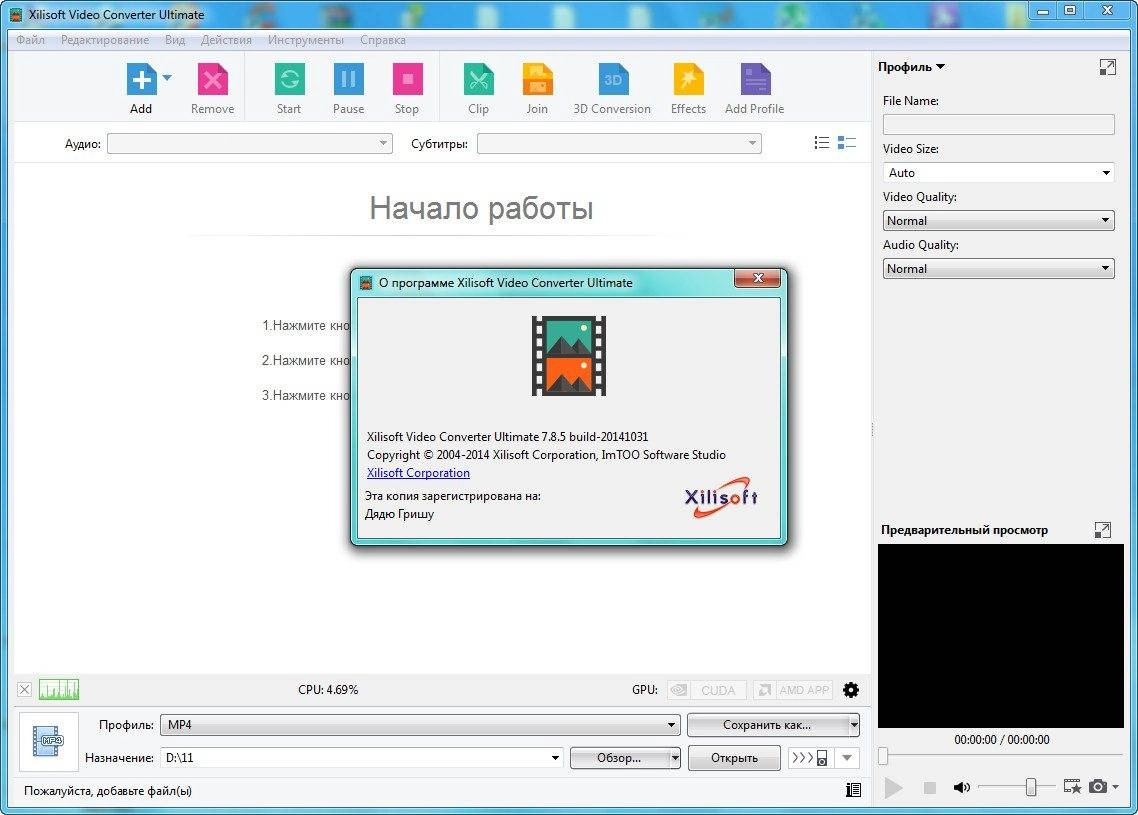Click the transfer to device icon
The height and width of the screenshot is (815, 1138).
[811, 758]
